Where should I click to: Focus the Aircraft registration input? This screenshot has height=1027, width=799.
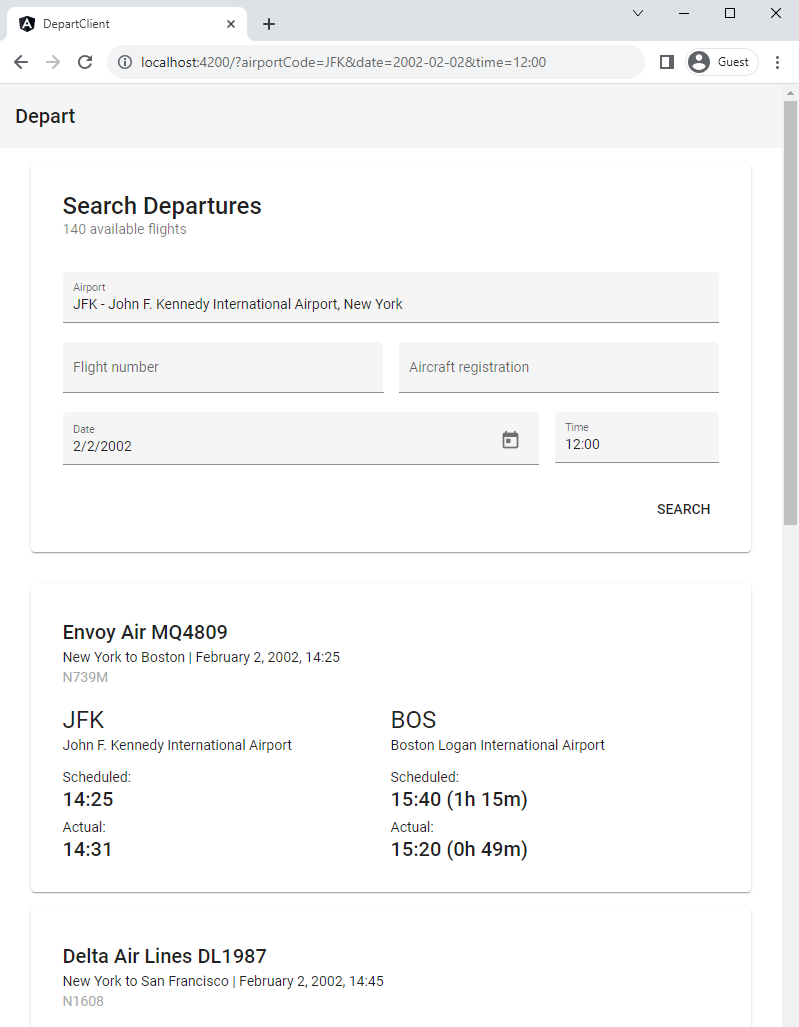click(x=558, y=367)
